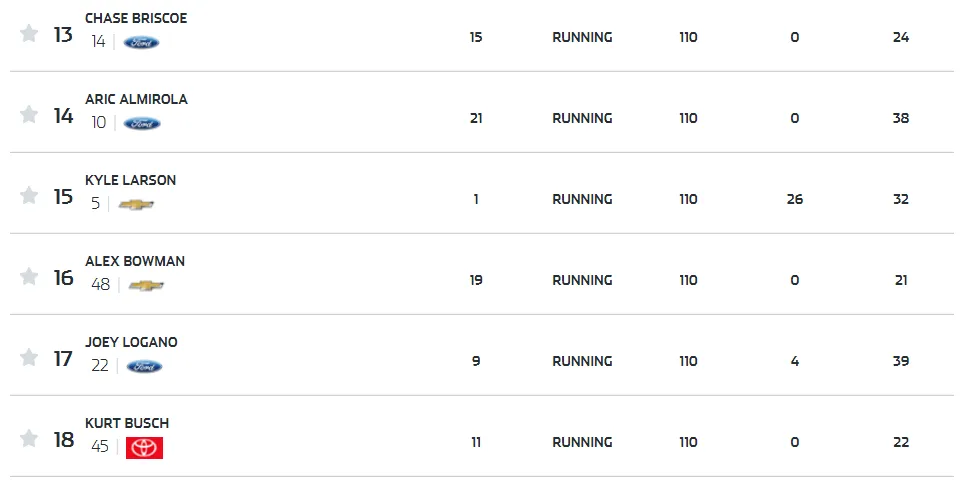967x482 pixels.
Task: Toggle favorite star for Aric Almirola
Action: click(29, 114)
